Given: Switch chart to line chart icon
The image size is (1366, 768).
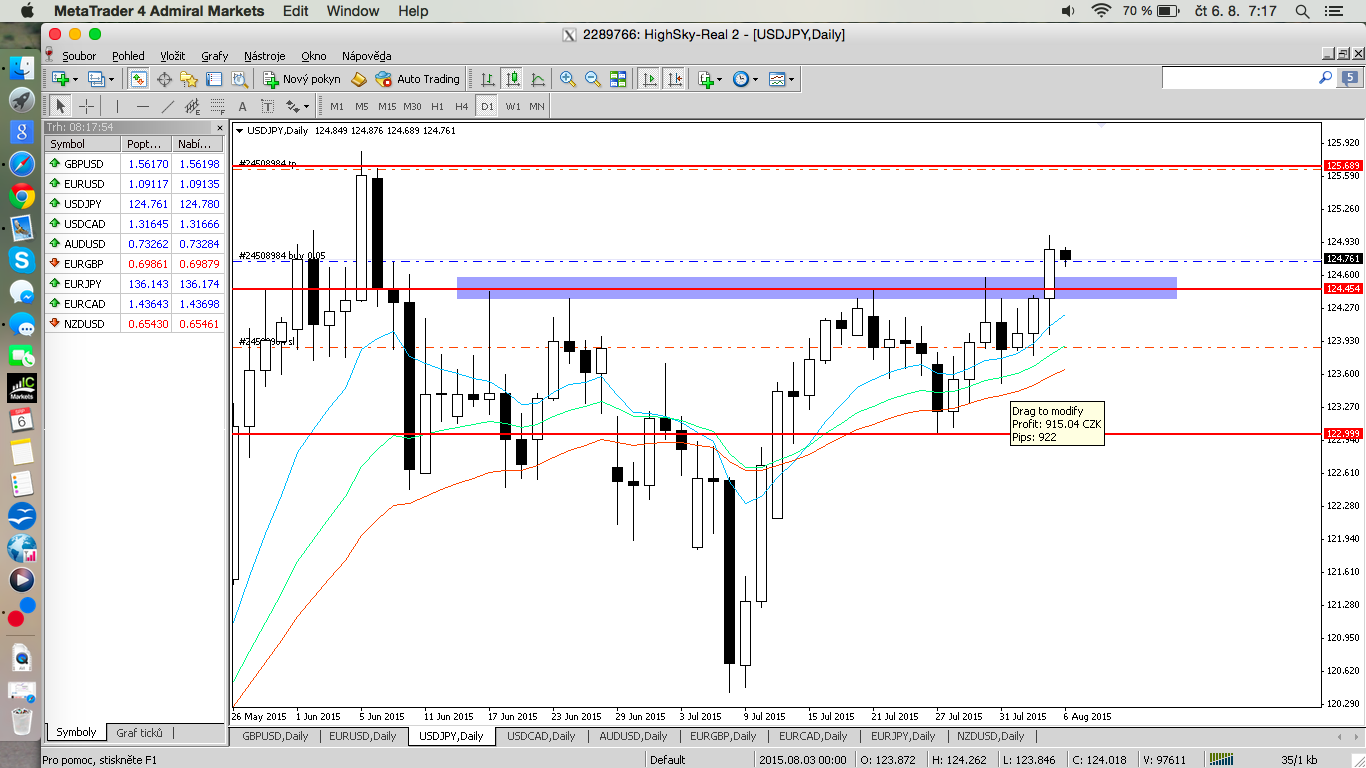Looking at the screenshot, I should pyautogui.click(x=537, y=79).
